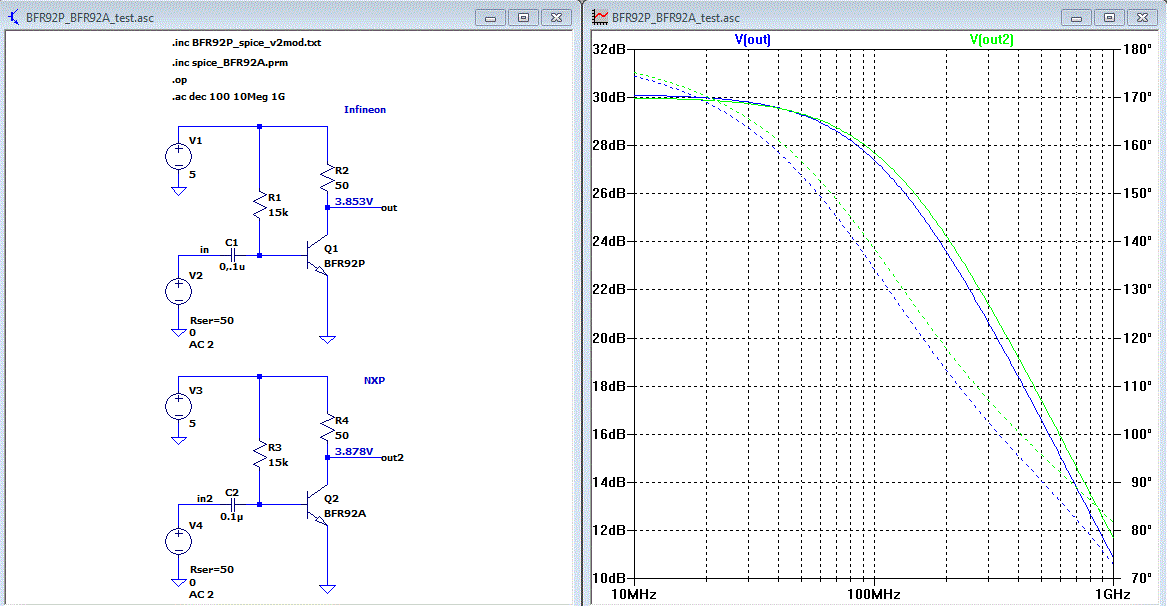The width and height of the screenshot is (1167, 606).
Task: Select the V4 AC source symbol
Action: point(179,541)
